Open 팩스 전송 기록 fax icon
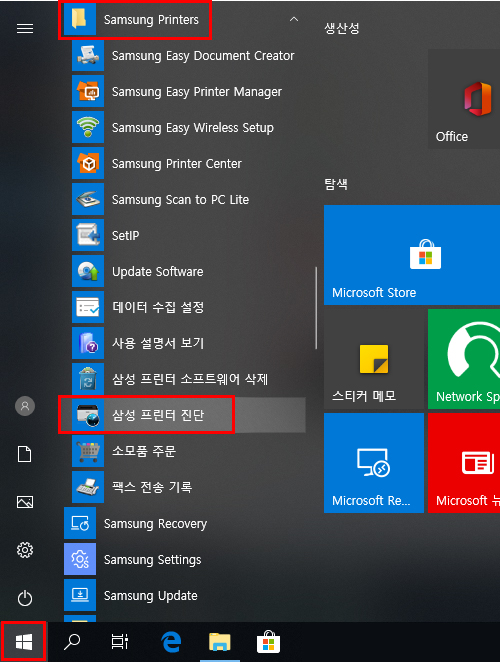Screen dimensions: 500x662 pos(88,486)
